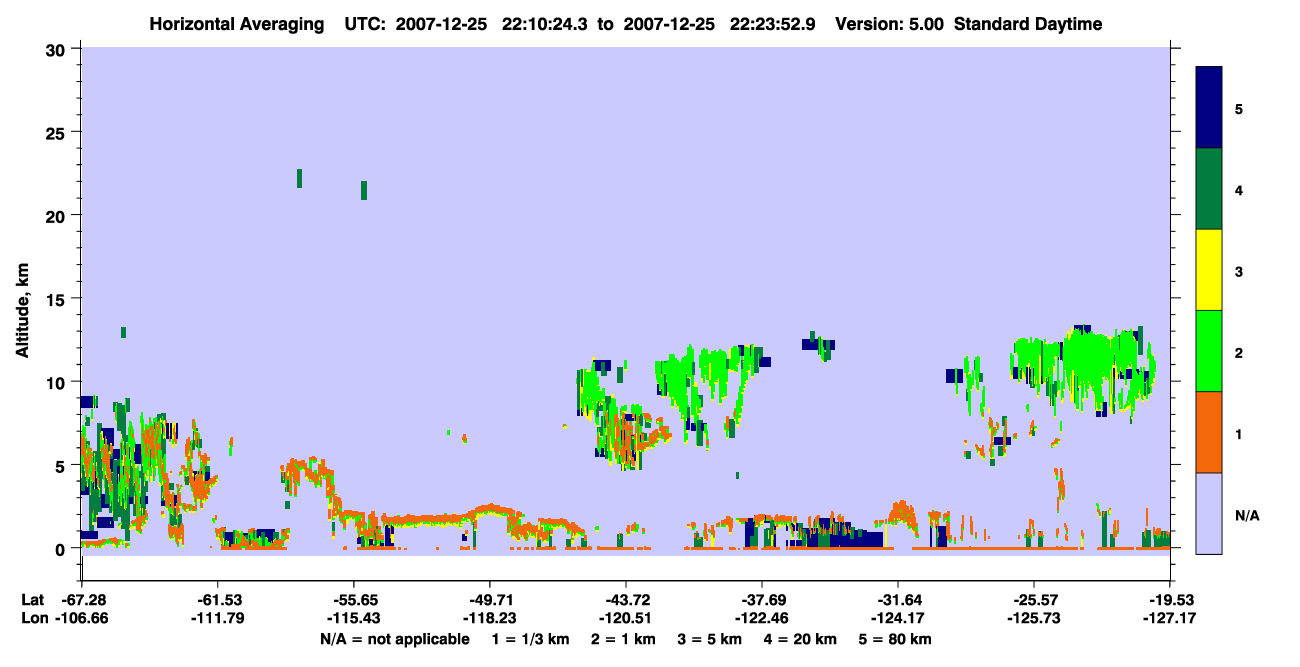
Task: Click longitude value '-120.51'
Action: 626,618
